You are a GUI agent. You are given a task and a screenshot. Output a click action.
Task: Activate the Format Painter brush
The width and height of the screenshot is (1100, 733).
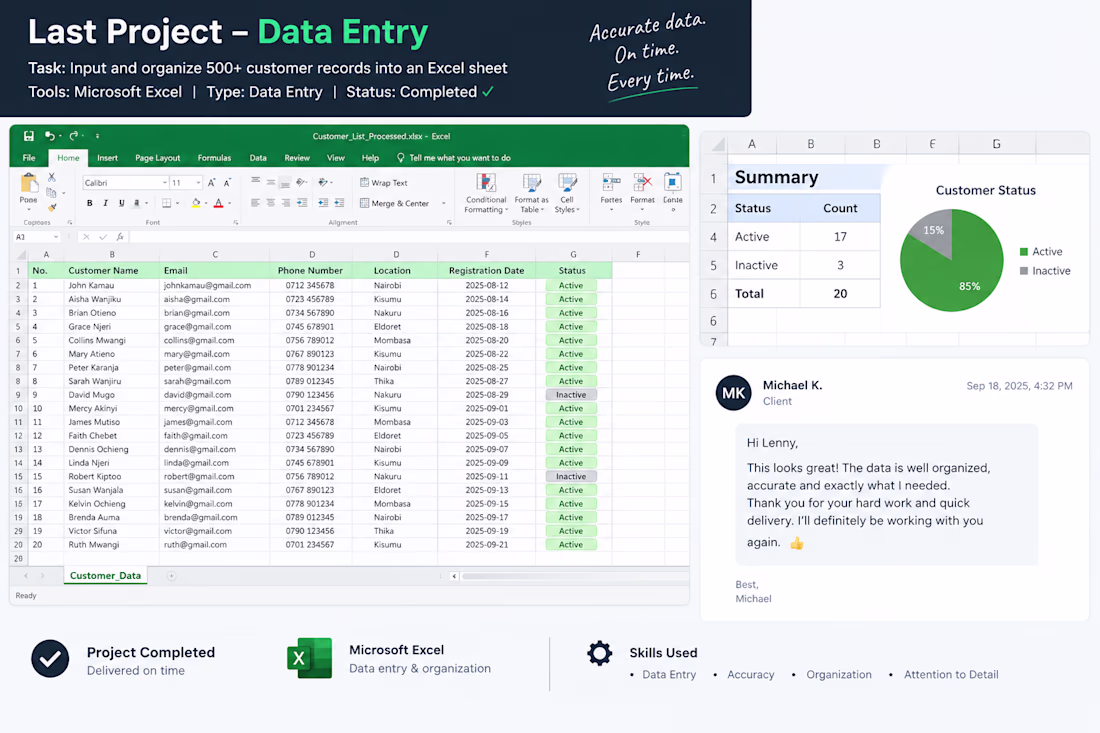pyautogui.click(x=52, y=208)
